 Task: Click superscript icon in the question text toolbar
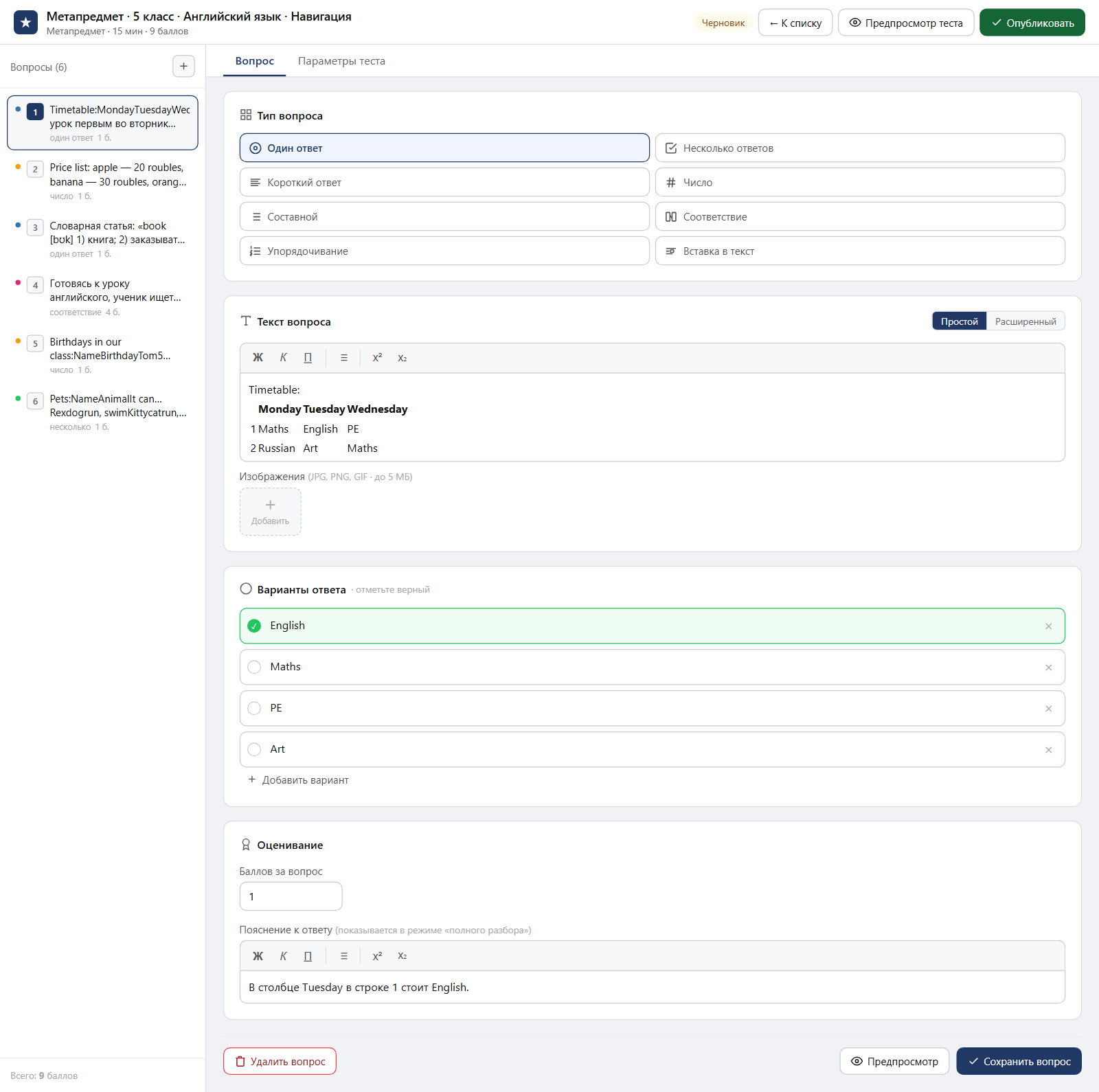[x=377, y=358]
